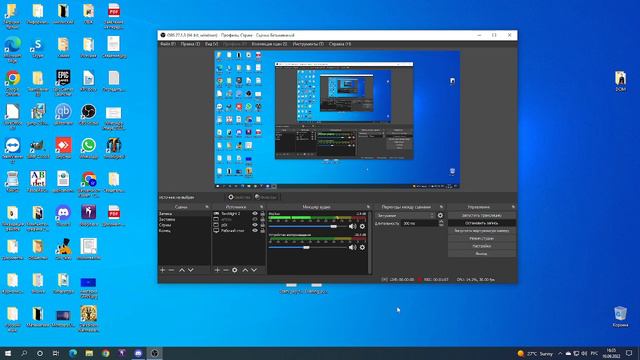Open settings gear for the first audio track

tap(362, 226)
